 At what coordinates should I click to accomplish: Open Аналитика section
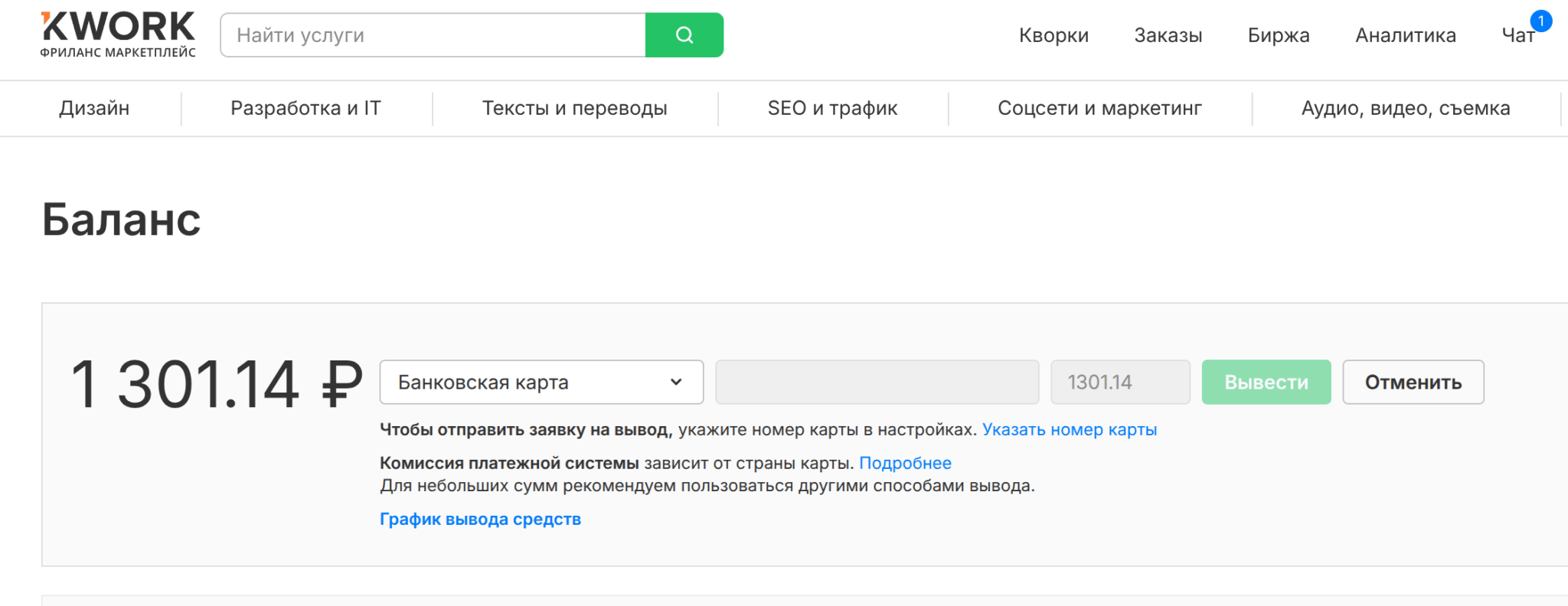(1406, 35)
